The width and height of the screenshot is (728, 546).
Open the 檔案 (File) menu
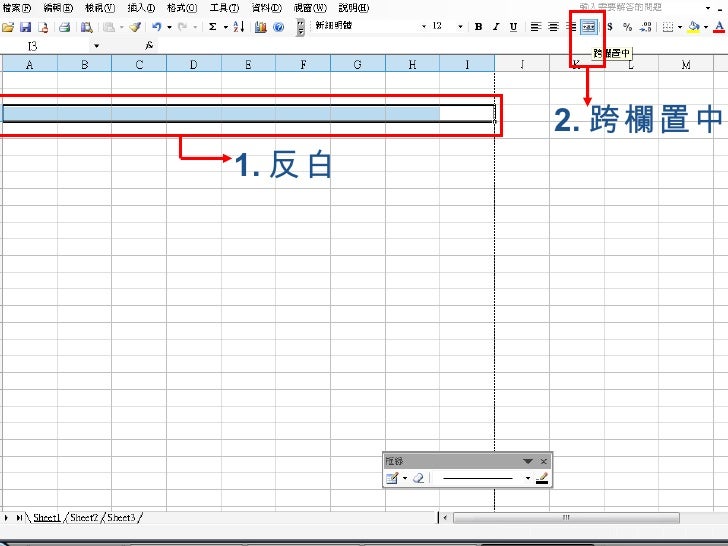[x=17, y=8]
